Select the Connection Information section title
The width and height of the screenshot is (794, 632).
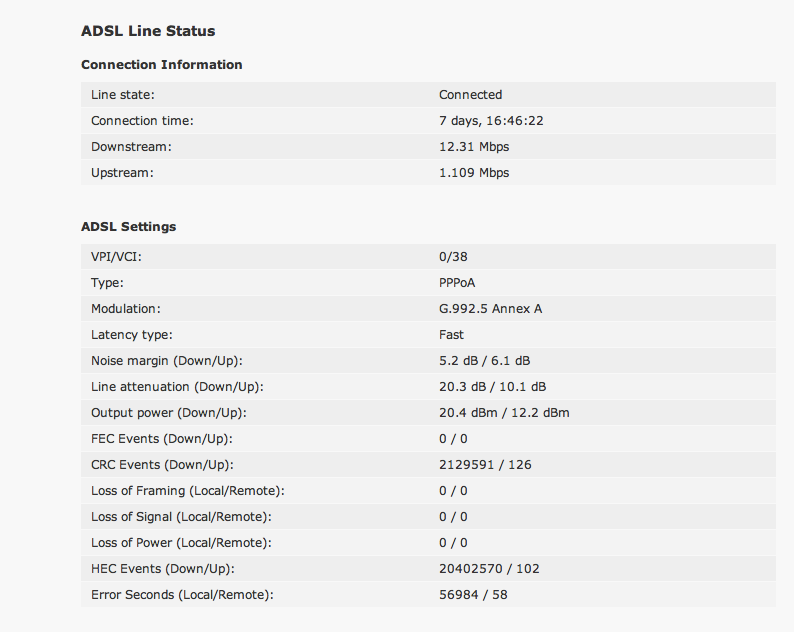point(162,65)
